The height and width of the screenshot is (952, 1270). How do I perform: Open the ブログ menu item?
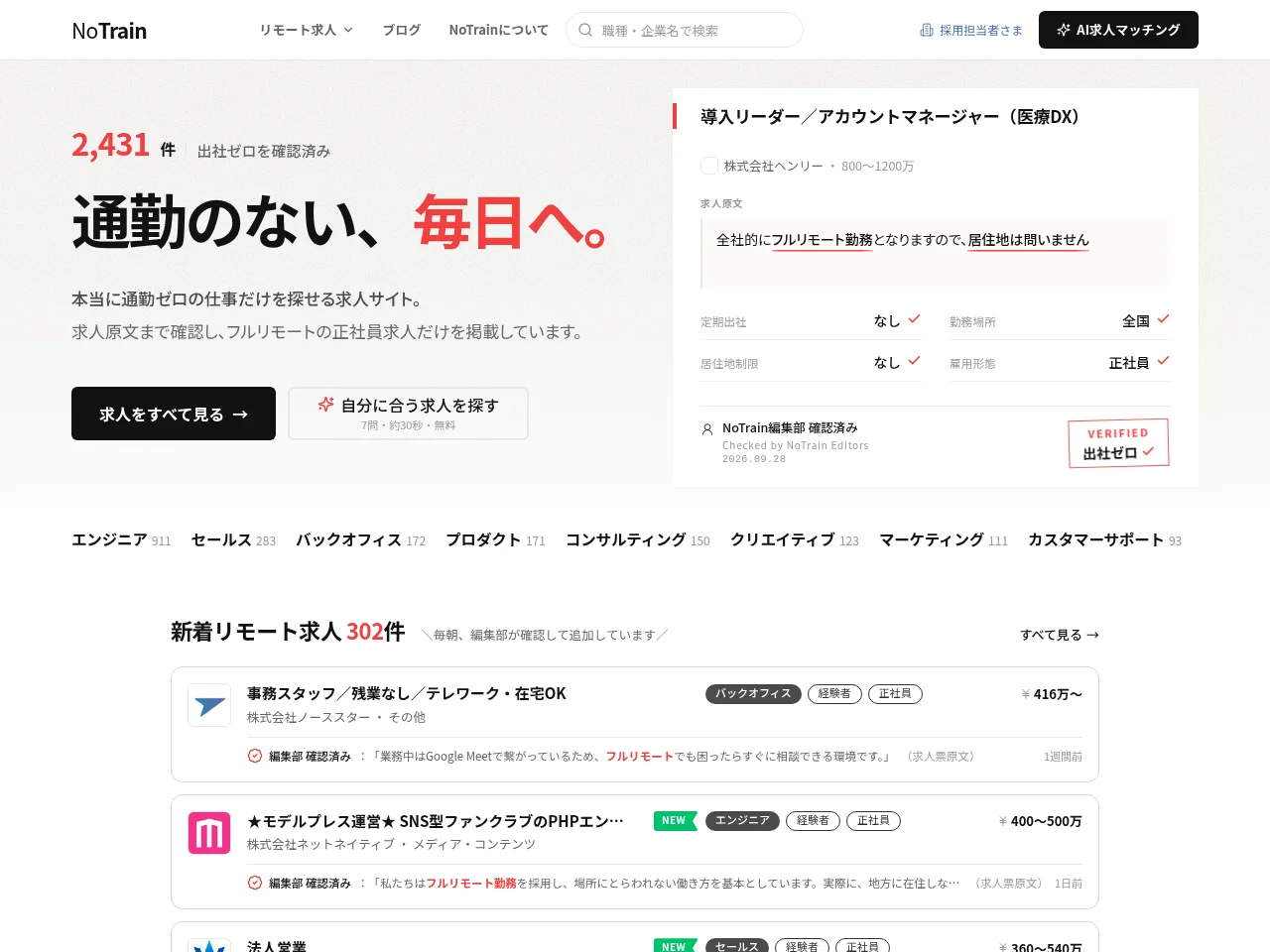402,30
